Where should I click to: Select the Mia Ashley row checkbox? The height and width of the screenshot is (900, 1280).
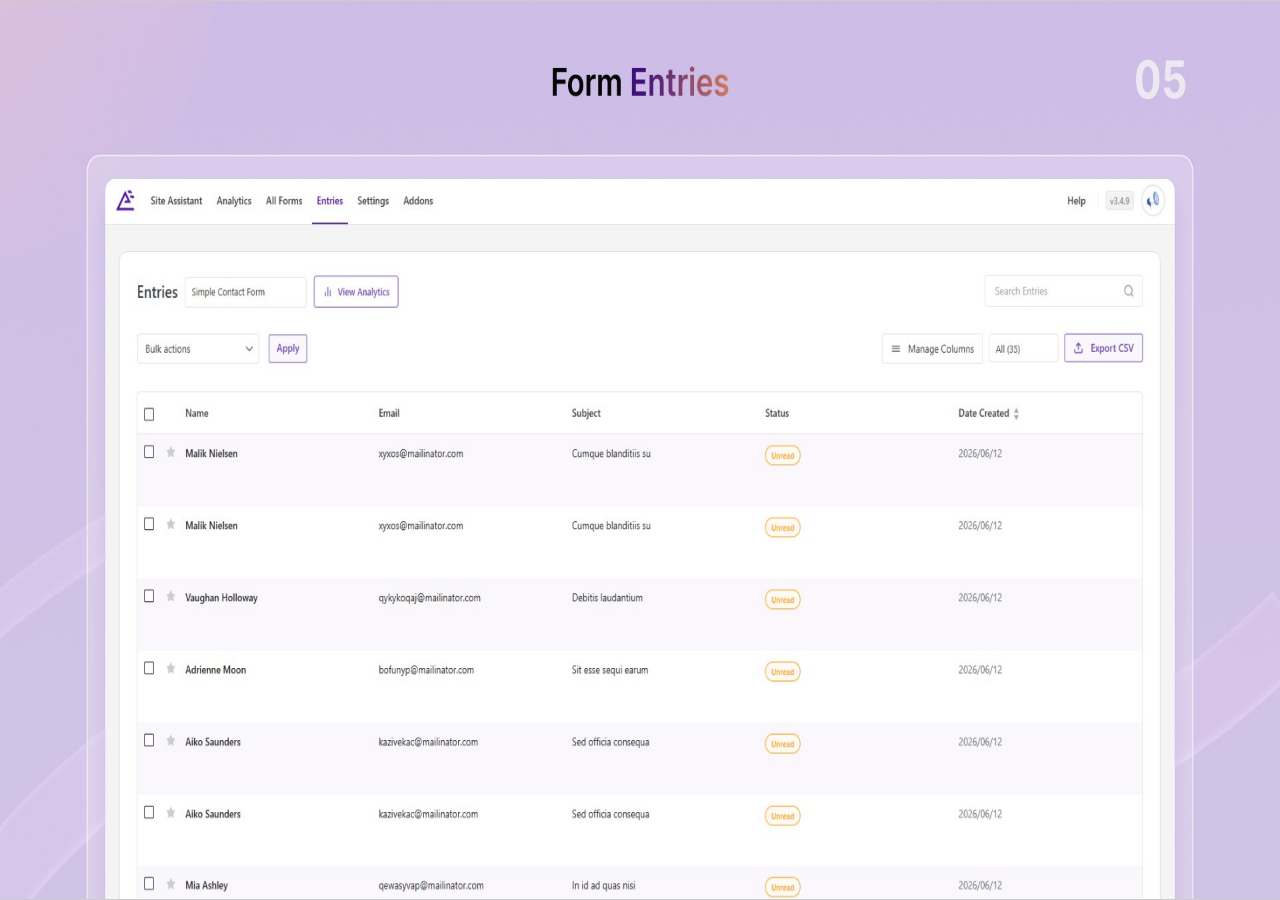pos(149,884)
